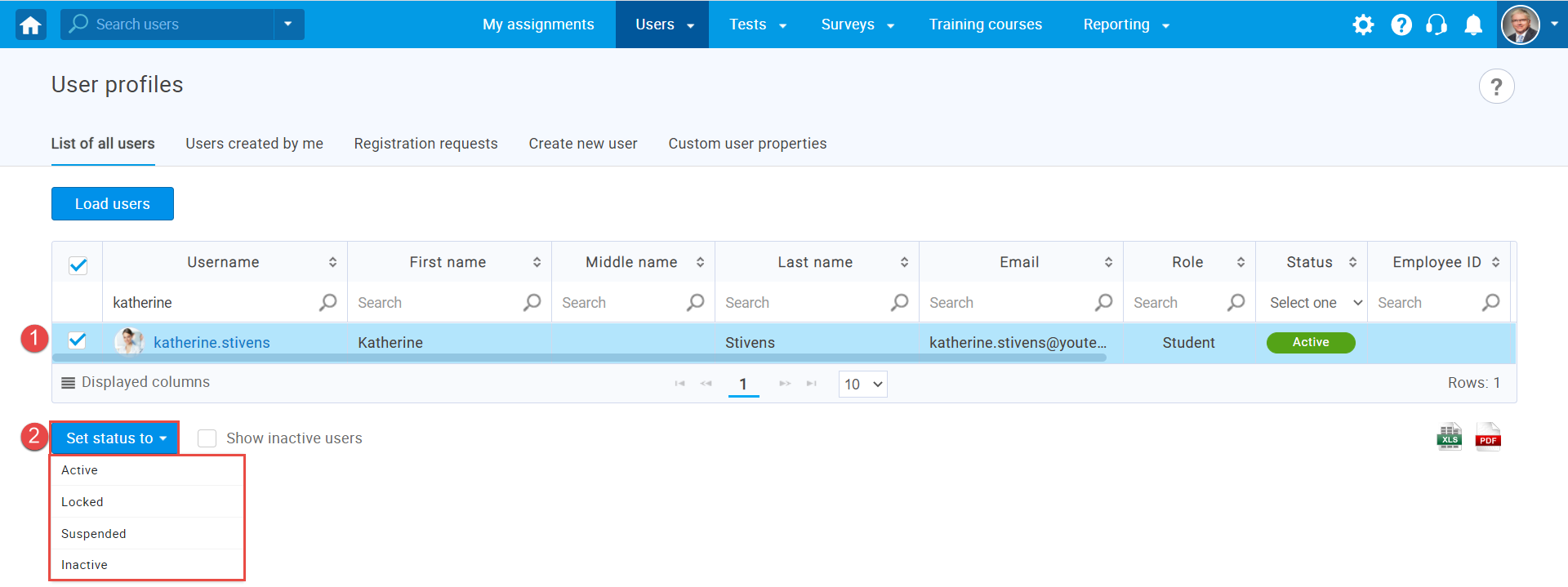Open the rows-per-page dropdown showing 10
The height and width of the screenshot is (587, 1568).
pyautogui.click(x=863, y=385)
